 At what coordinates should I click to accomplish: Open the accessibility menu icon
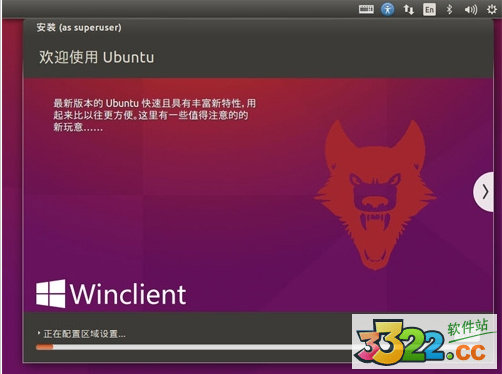(x=387, y=9)
